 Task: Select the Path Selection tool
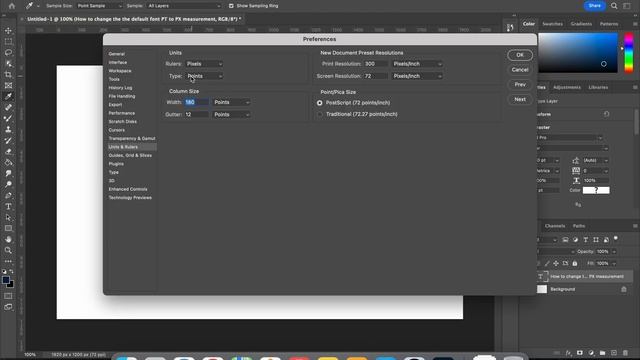click(x=8, y=218)
